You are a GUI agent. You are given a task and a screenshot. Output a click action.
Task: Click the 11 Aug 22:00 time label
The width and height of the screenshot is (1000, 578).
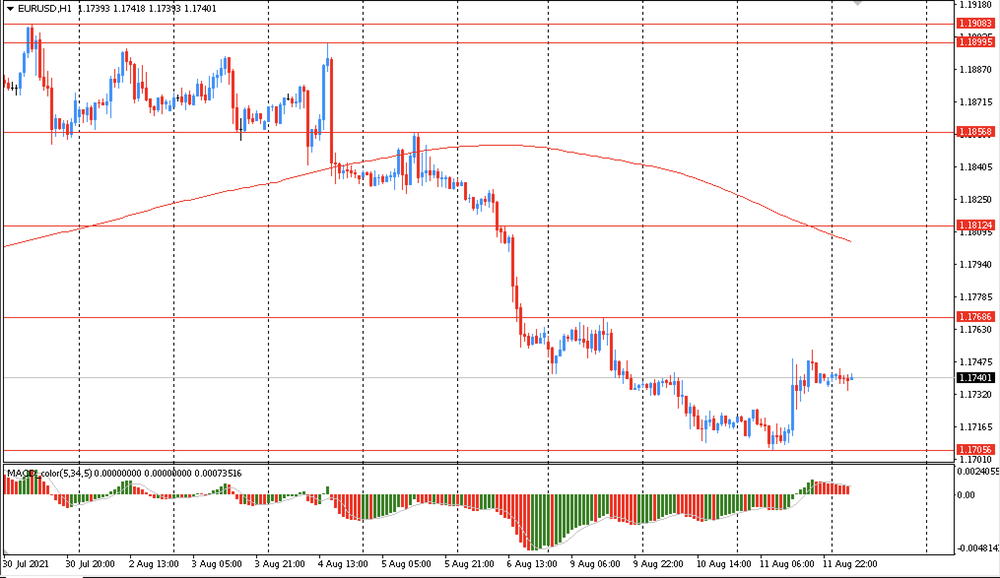(x=849, y=564)
